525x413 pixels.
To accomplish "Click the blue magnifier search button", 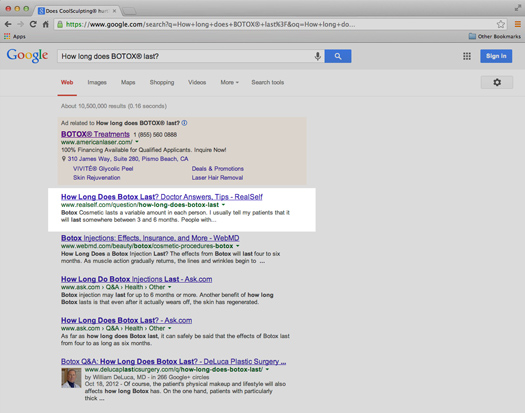I will pyautogui.click(x=338, y=56).
